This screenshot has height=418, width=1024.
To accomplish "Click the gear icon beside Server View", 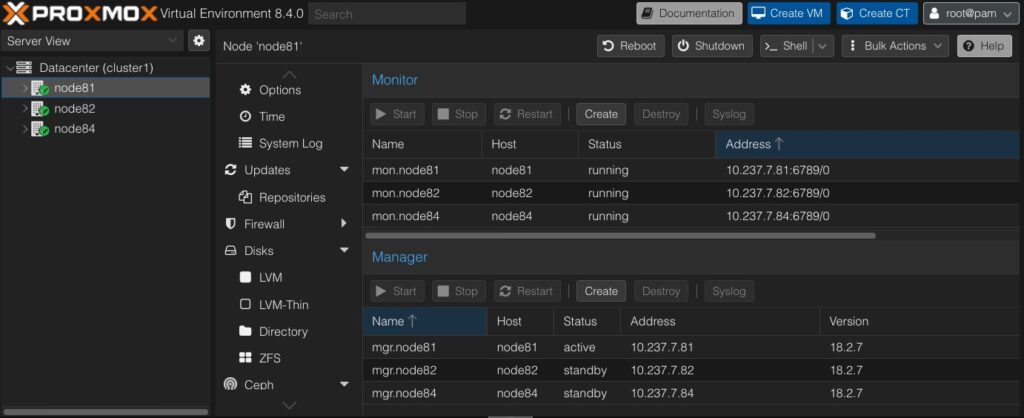I will pos(199,40).
